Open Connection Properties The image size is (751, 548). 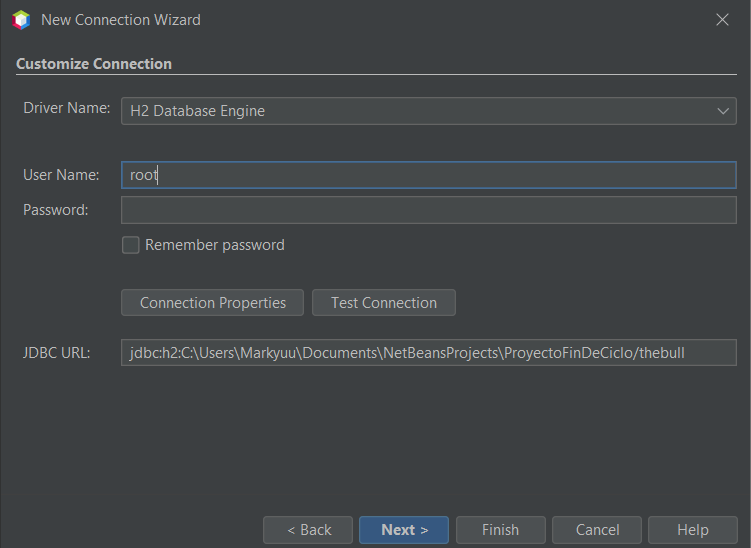[213, 303]
